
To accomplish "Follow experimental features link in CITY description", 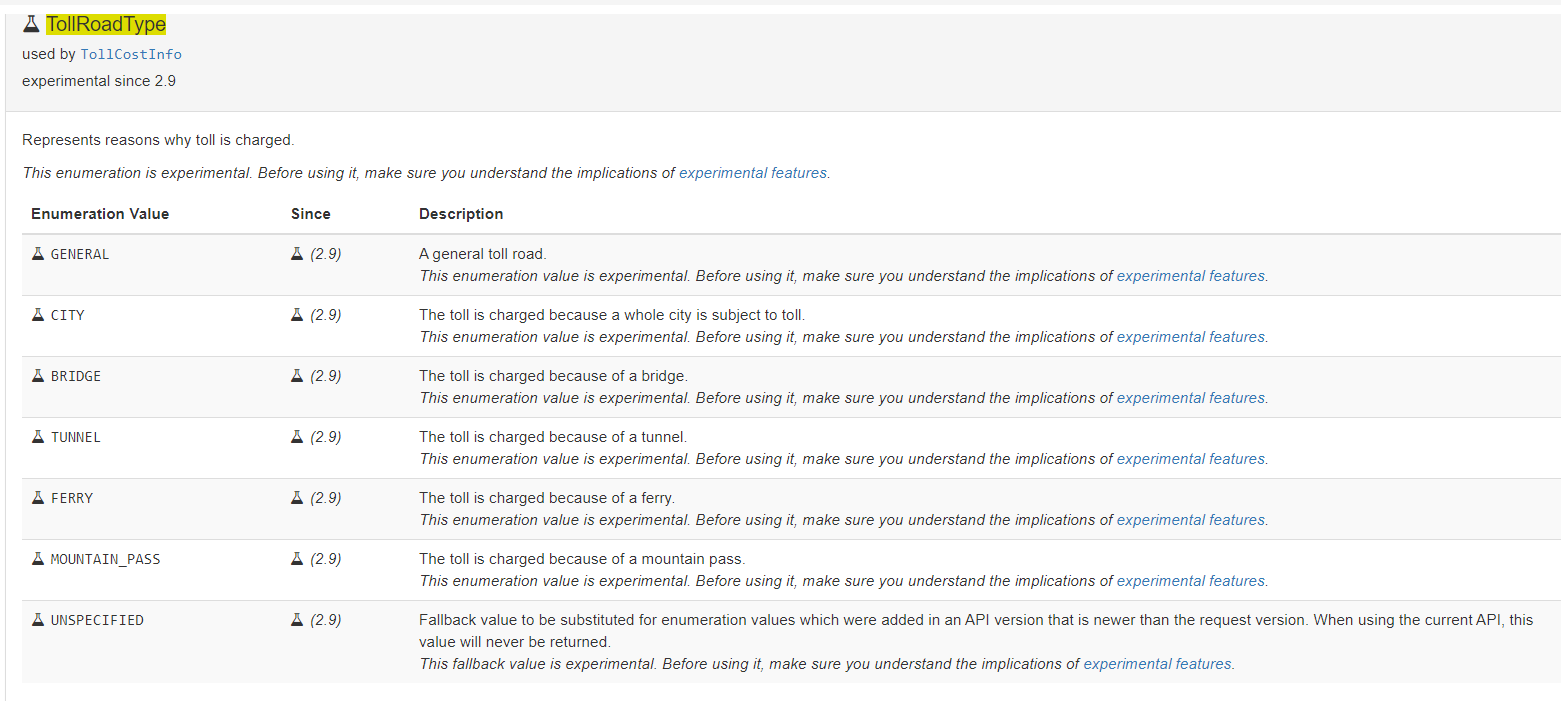I will [x=1190, y=337].
